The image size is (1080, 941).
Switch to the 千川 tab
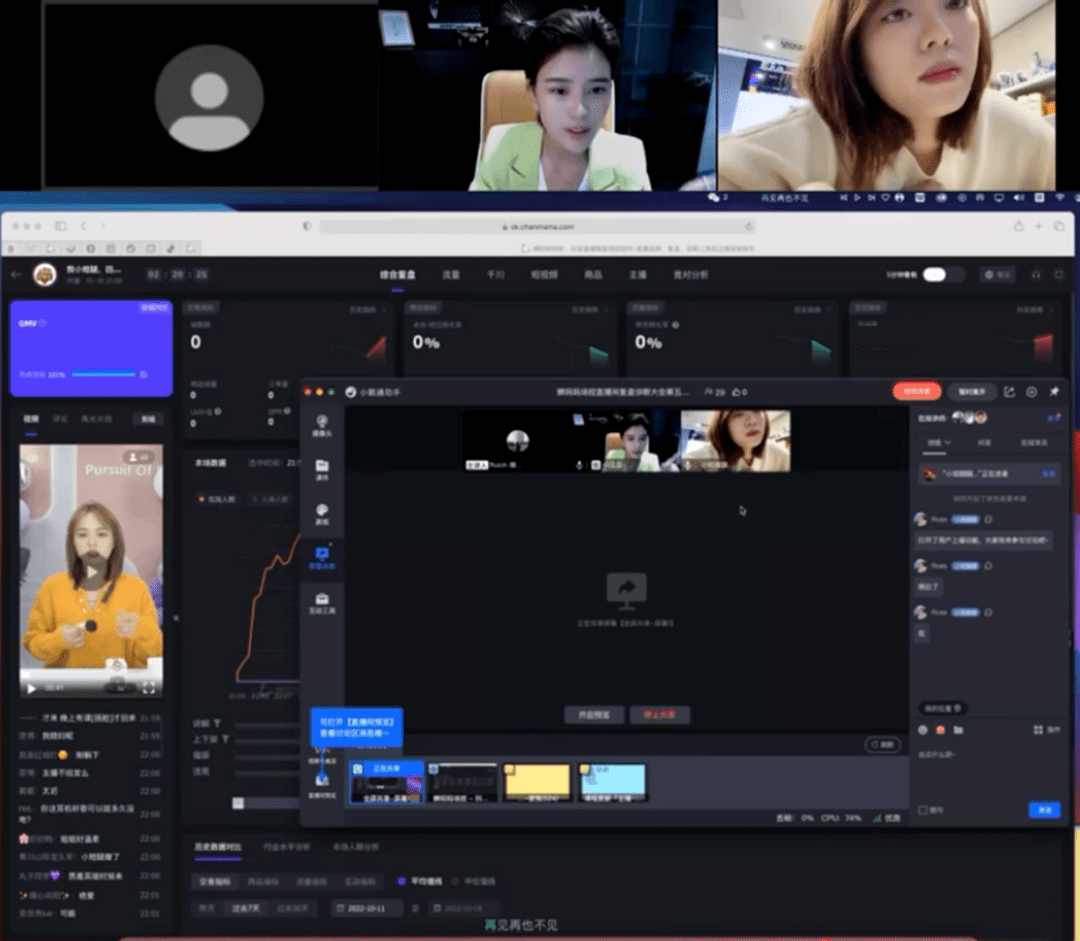495,275
